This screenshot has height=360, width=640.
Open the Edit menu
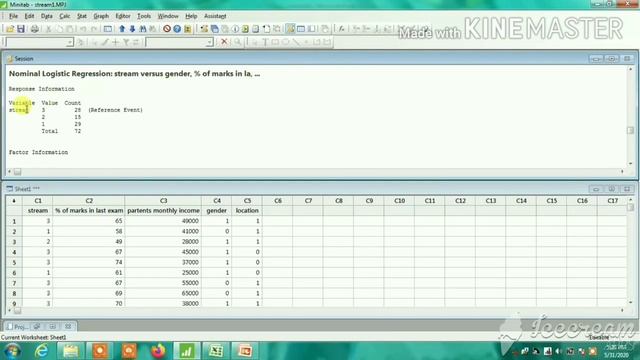click(29, 16)
